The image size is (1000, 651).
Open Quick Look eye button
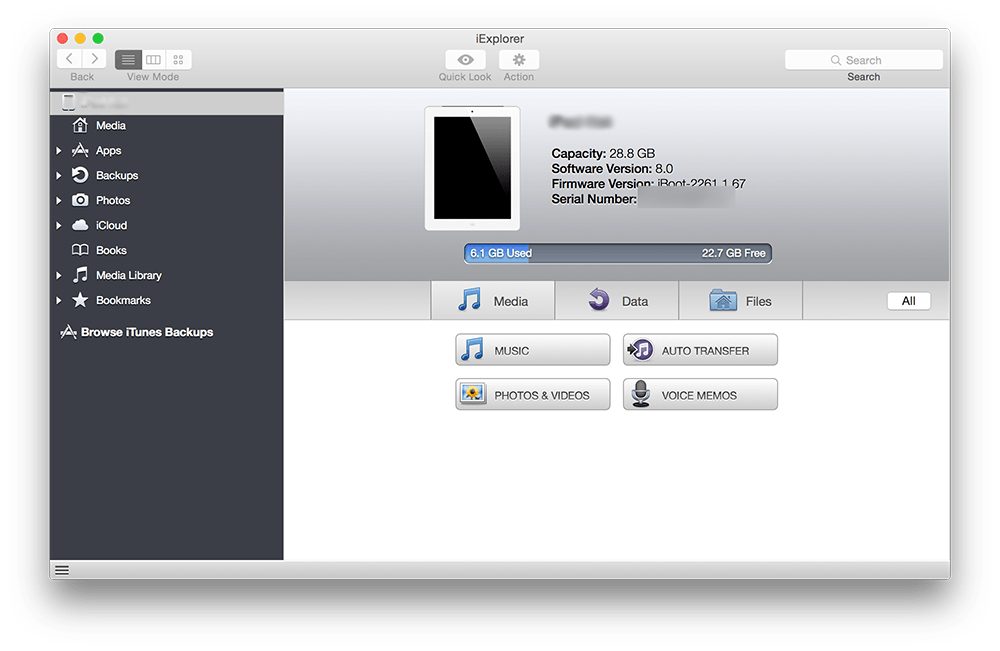(466, 60)
